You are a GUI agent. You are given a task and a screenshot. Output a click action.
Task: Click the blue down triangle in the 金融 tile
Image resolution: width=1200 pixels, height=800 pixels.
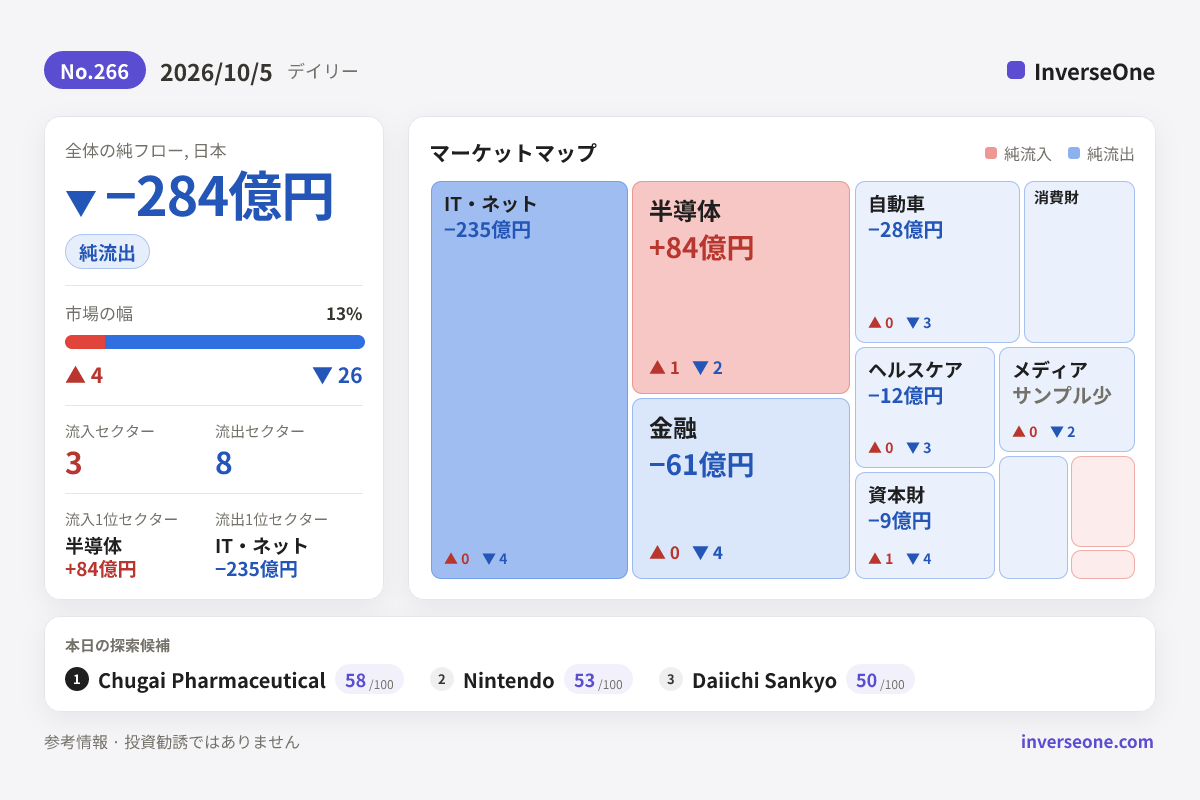pos(700,552)
